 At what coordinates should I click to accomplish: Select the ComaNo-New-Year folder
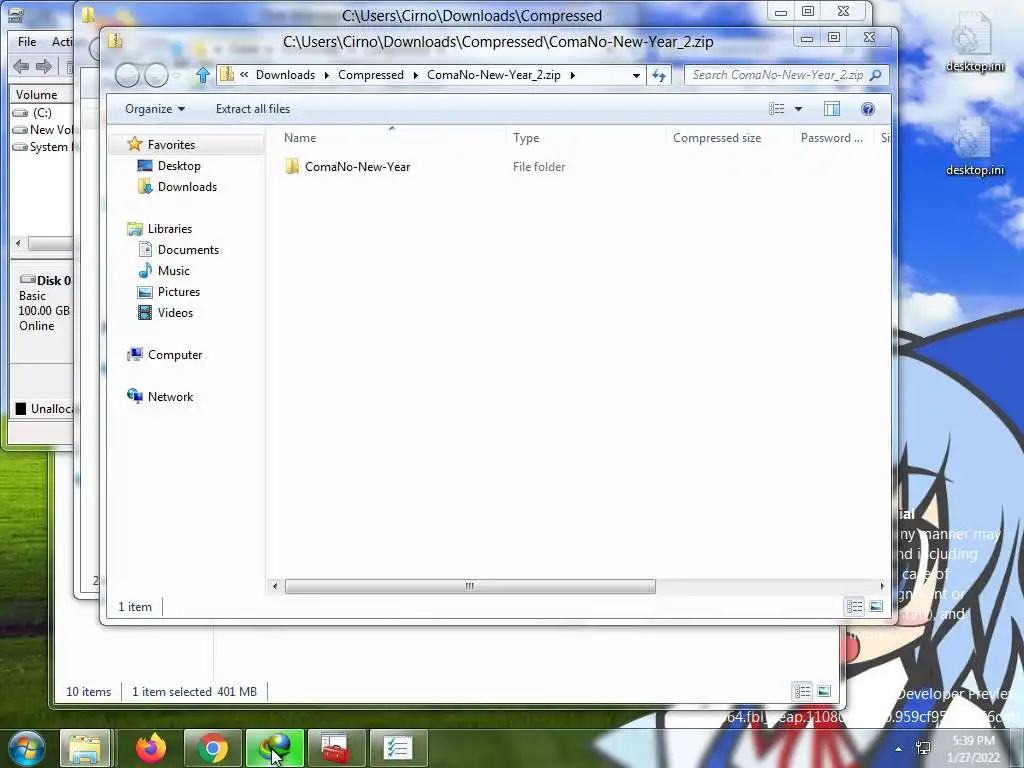pyautogui.click(x=357, y=167)
